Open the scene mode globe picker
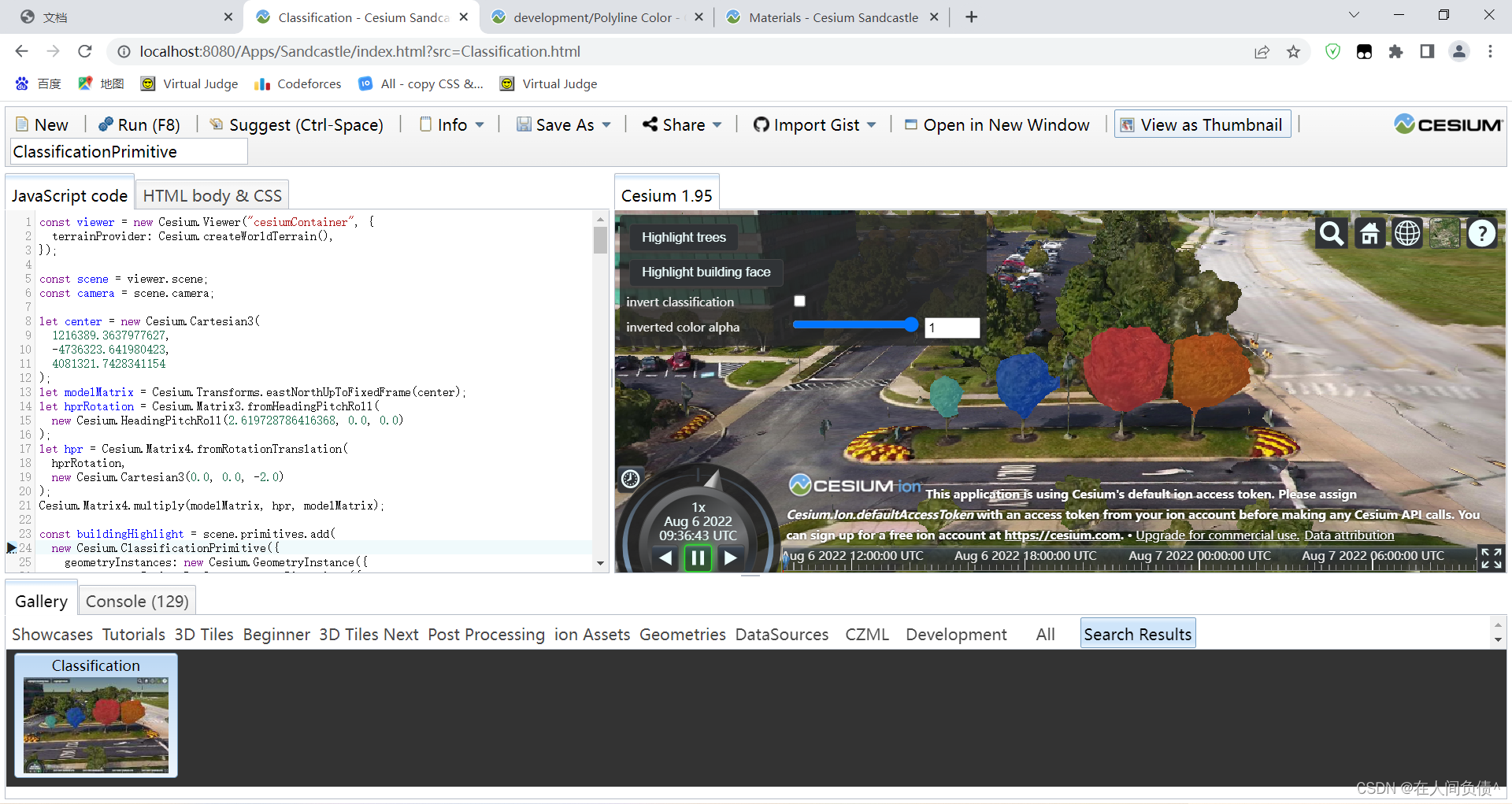 1407,234
